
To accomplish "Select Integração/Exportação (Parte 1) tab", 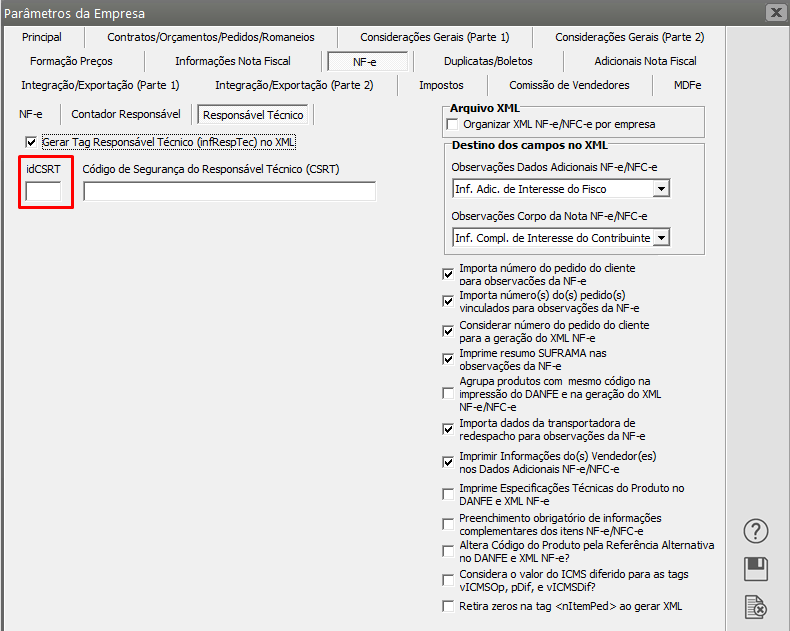I will tap(100, 85).
